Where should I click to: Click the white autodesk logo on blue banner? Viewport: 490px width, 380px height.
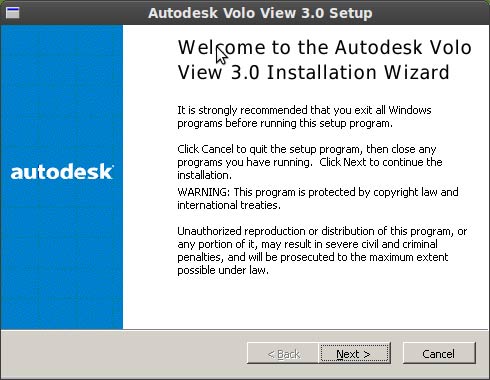(62, 172)
